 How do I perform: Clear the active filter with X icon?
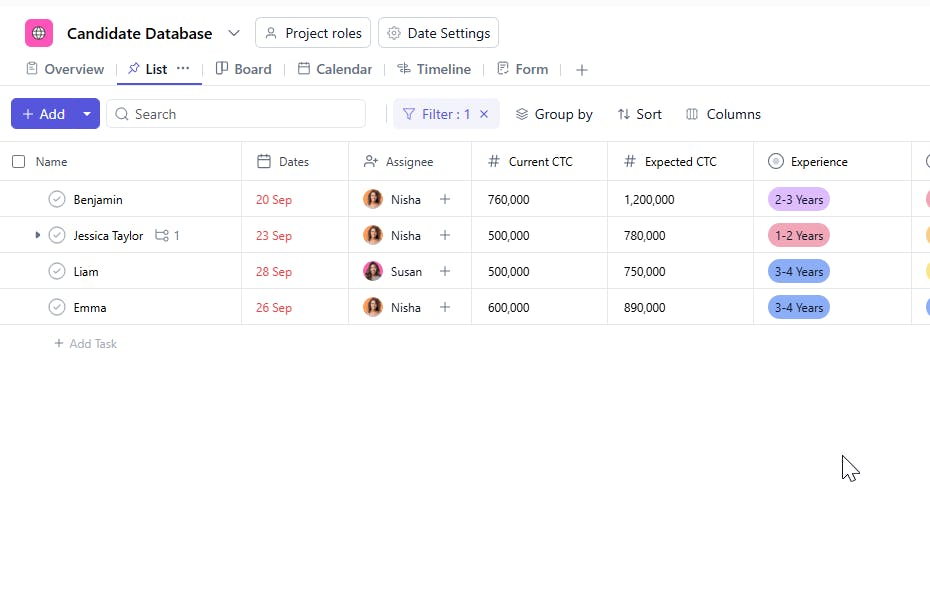click(x=484, y=114)
